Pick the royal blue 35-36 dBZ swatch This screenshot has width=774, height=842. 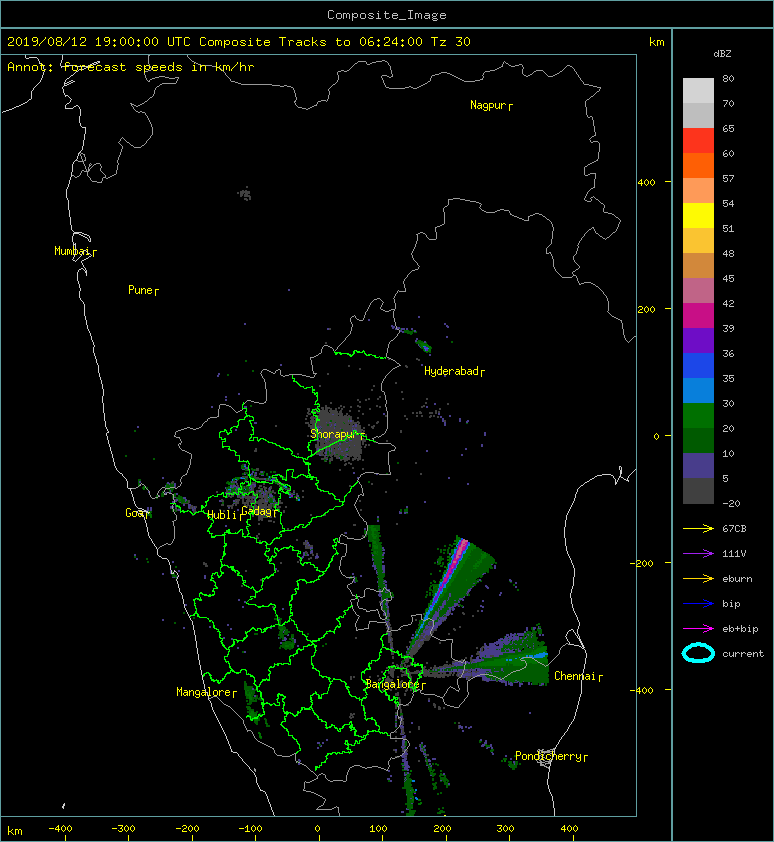(698, 365)
